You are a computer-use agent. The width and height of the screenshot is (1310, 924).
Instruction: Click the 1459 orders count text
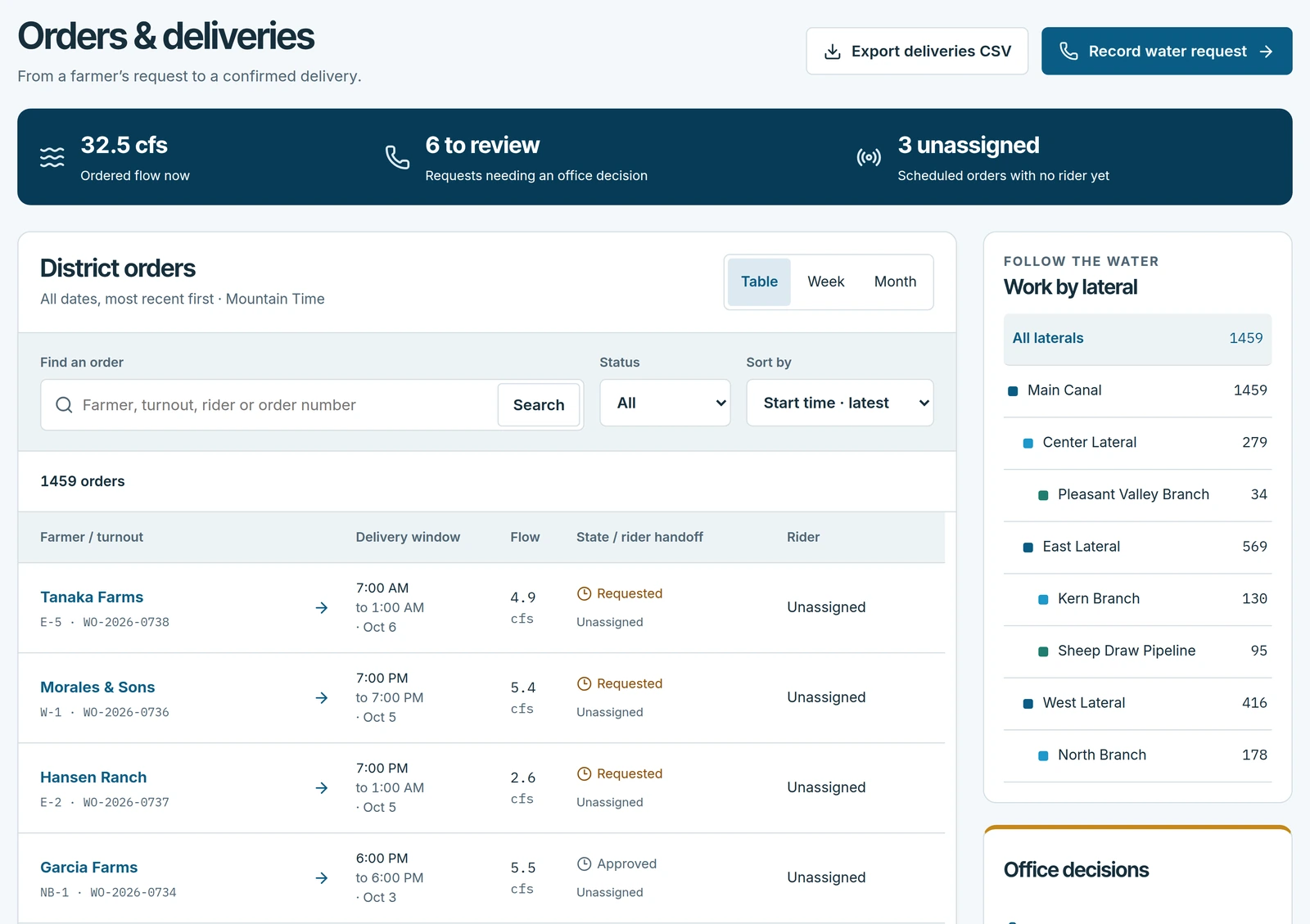[x=83, y=481]
